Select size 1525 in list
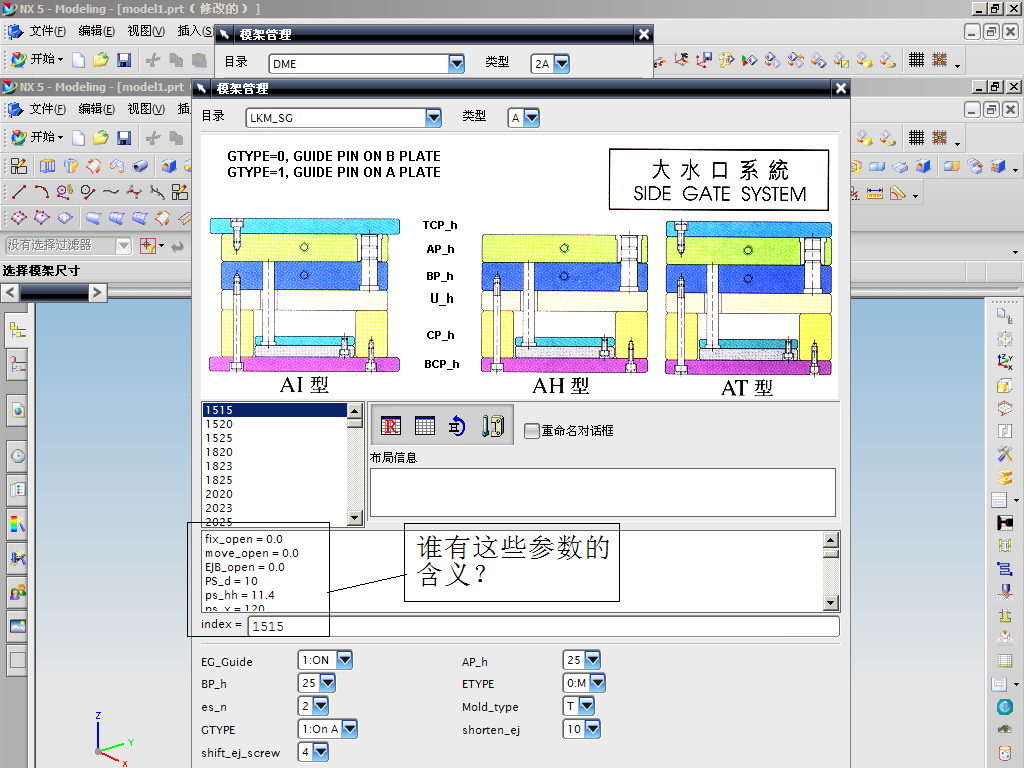Image resolution: width=1024 pixels, height=768 pixels. pos(274,438)
